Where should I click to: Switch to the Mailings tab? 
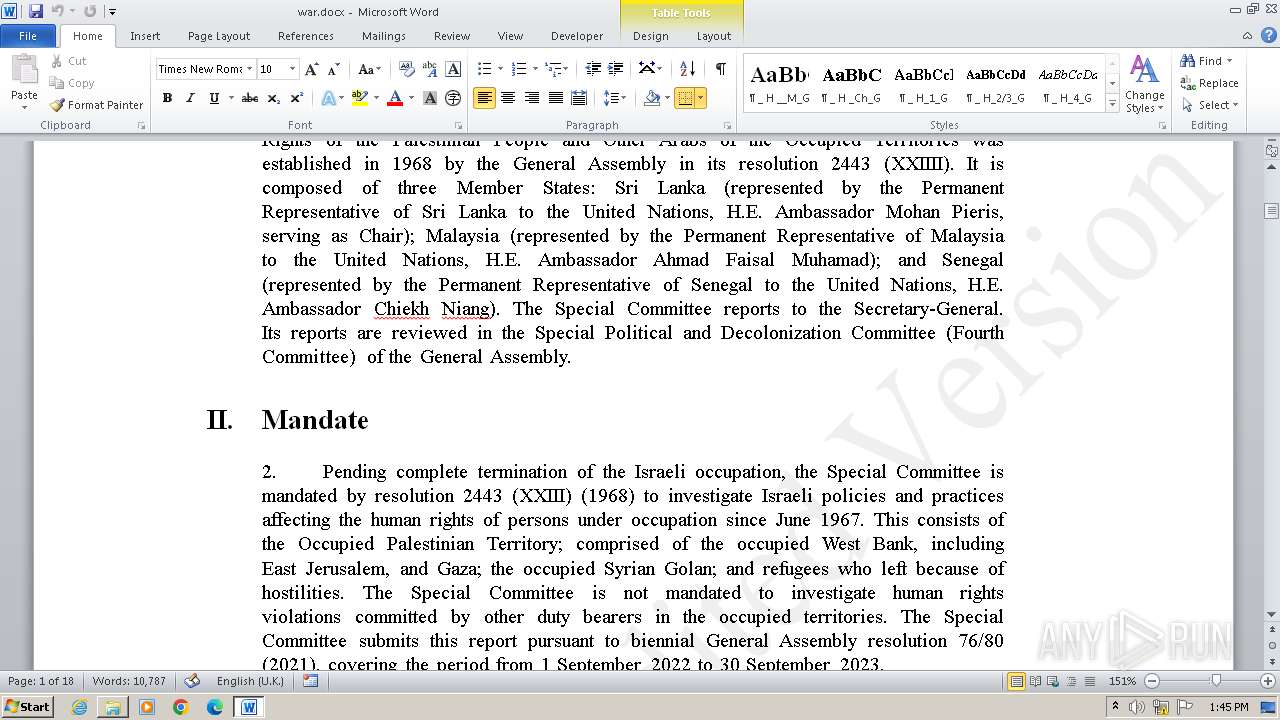(384, 36)
